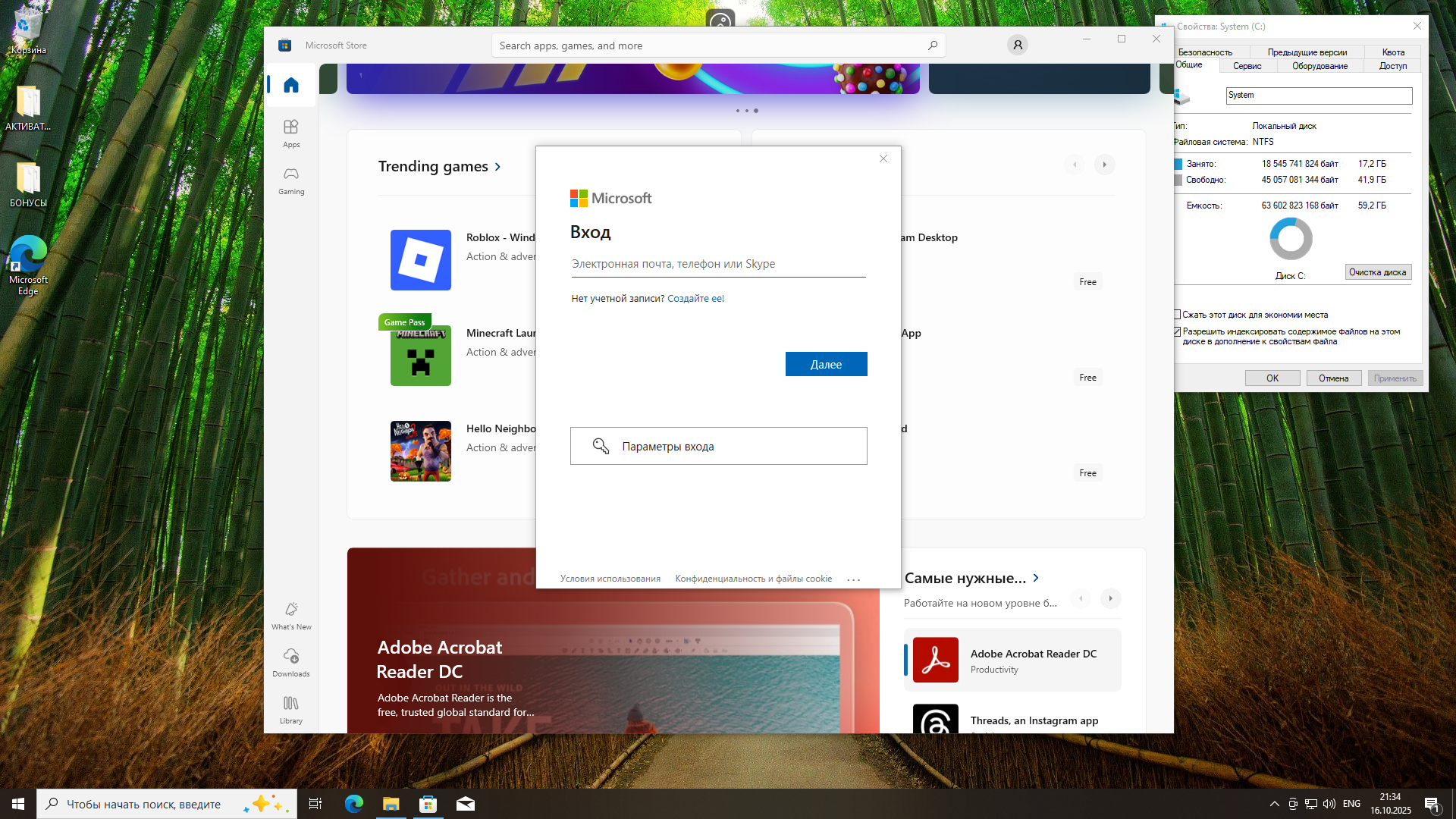Click the search magnifier icon in the Store

tap(932, 45)
